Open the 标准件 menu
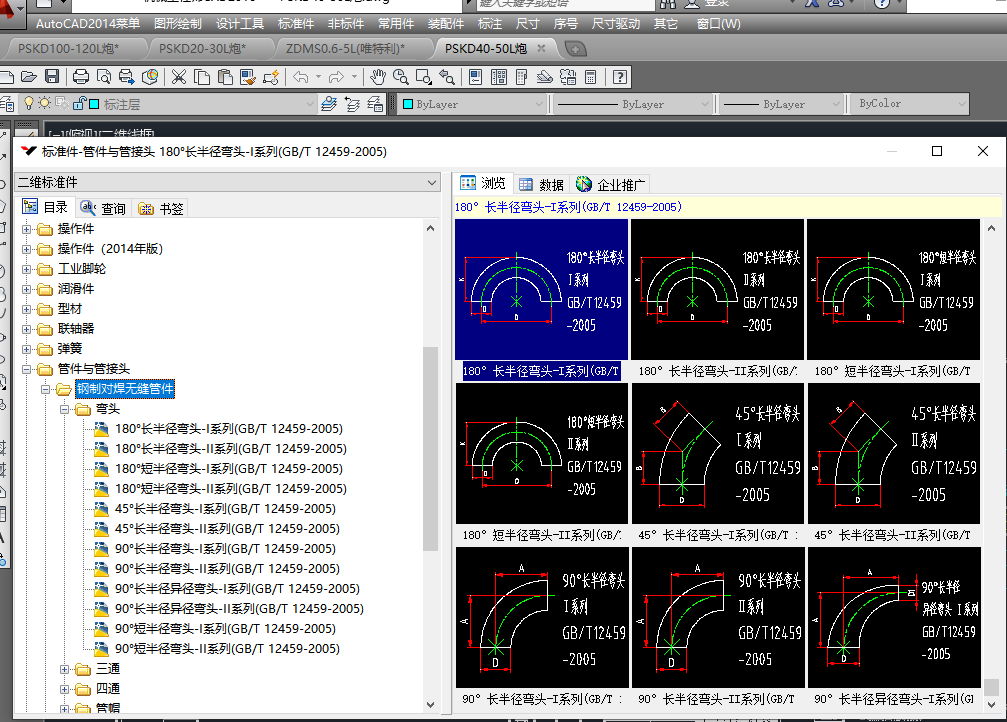The width and height of the screenshot is (1007, 722). [x=295, y=24]
